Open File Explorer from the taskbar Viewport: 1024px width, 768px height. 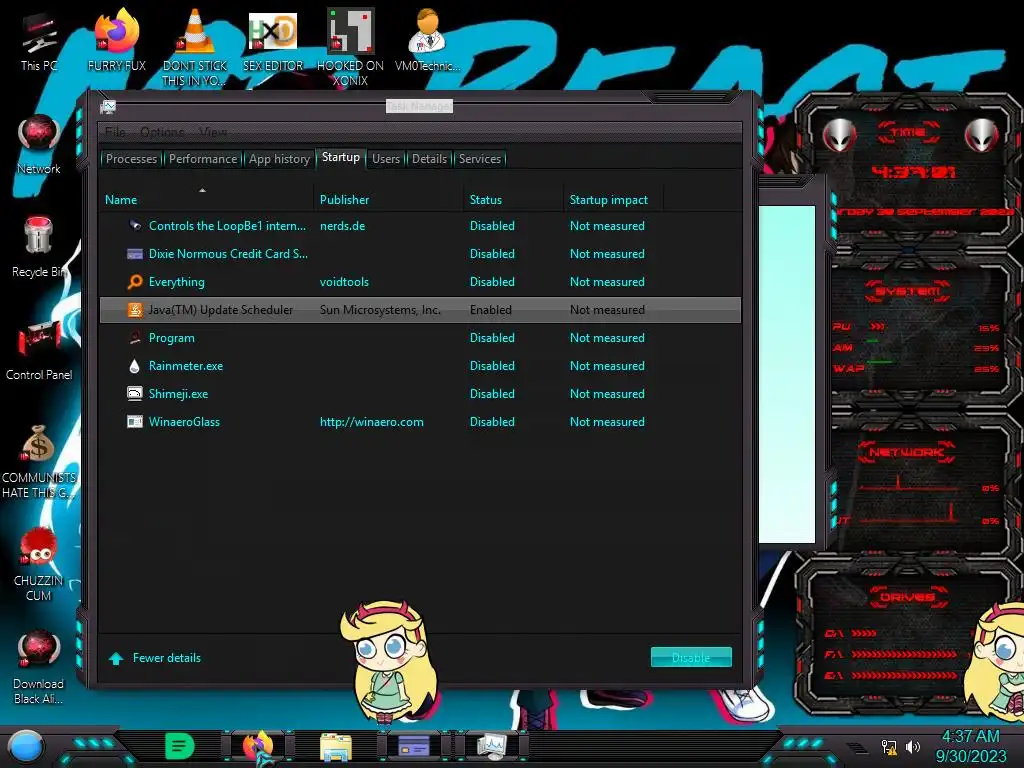[x=336, y=746]
